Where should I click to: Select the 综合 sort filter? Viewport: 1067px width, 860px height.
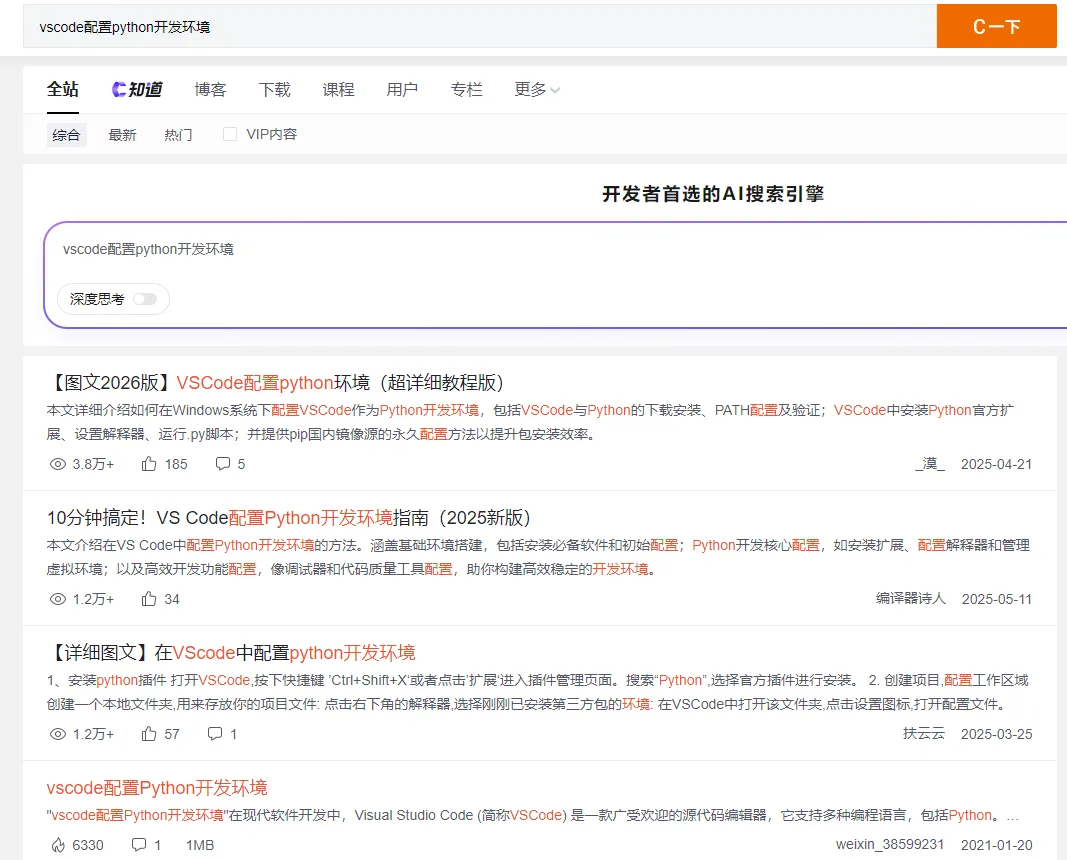(66, 135)
